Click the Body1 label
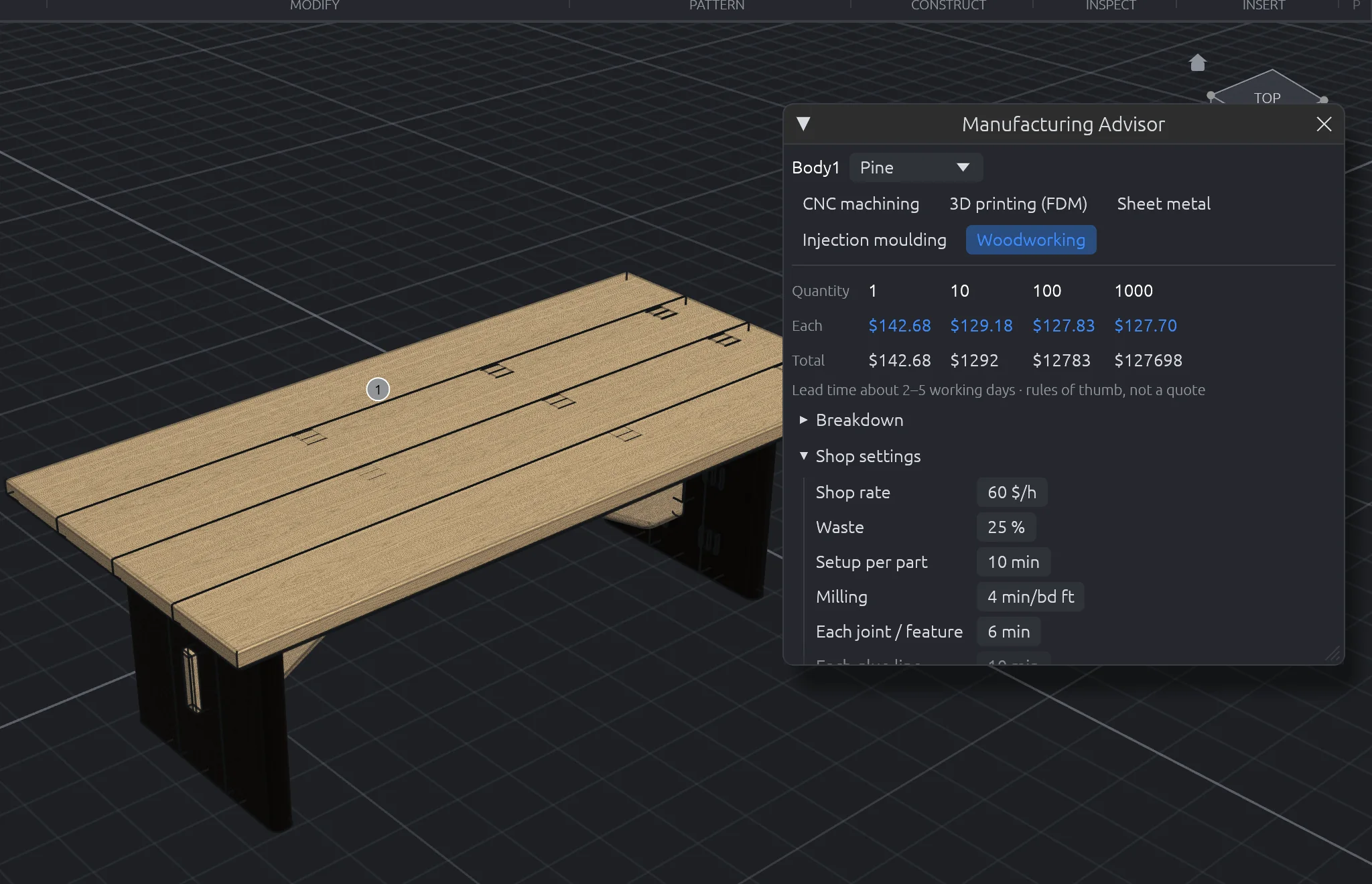 coord(815,167)
